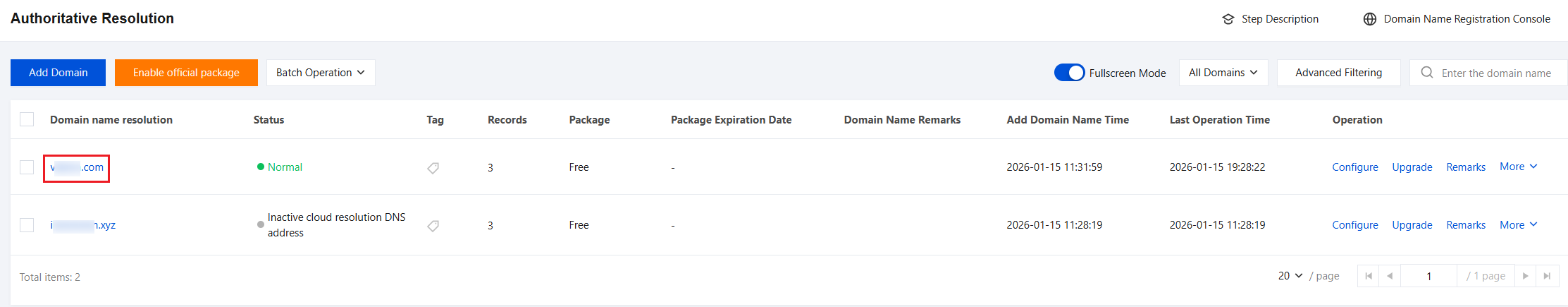Click Upgrade for the .xyz domain
The height and width of the screenshot is (307, 1568).
point(1412,225)
